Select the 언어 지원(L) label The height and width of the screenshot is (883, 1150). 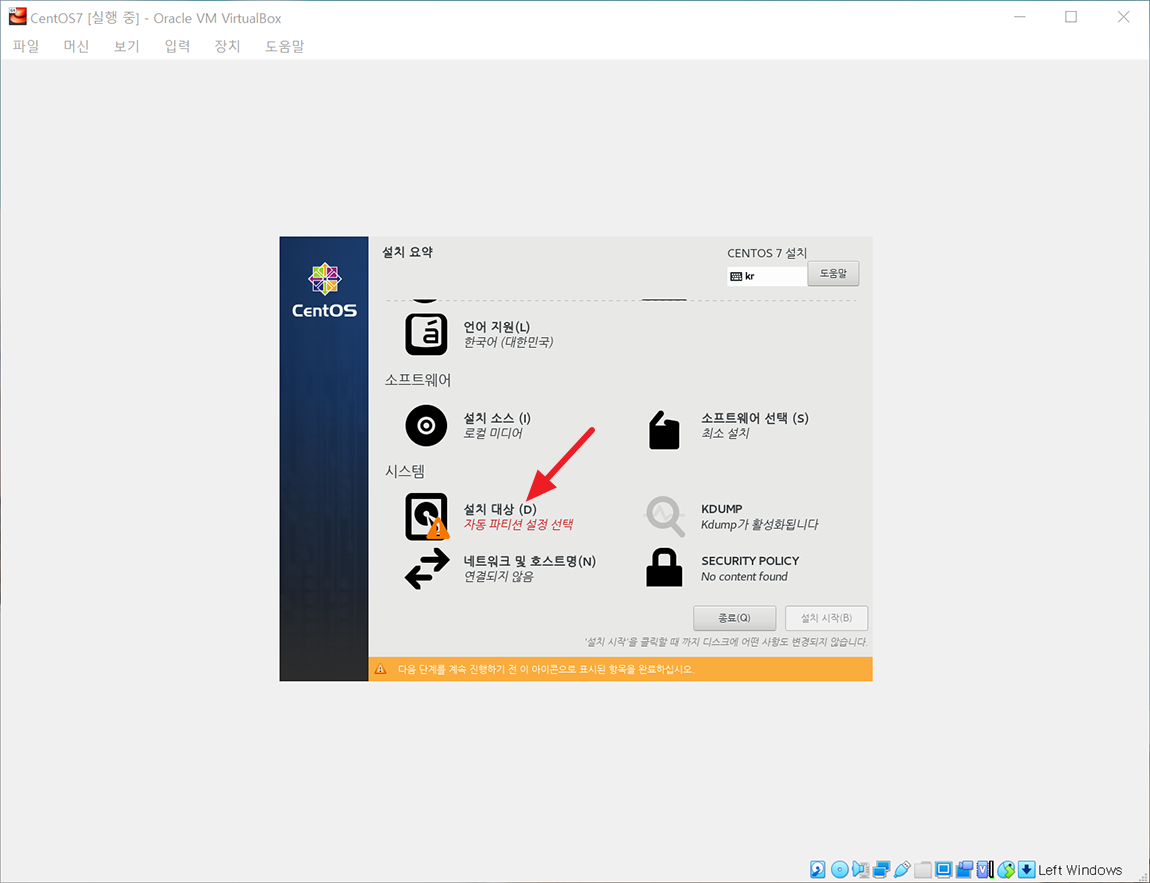[x=497, y=326]
